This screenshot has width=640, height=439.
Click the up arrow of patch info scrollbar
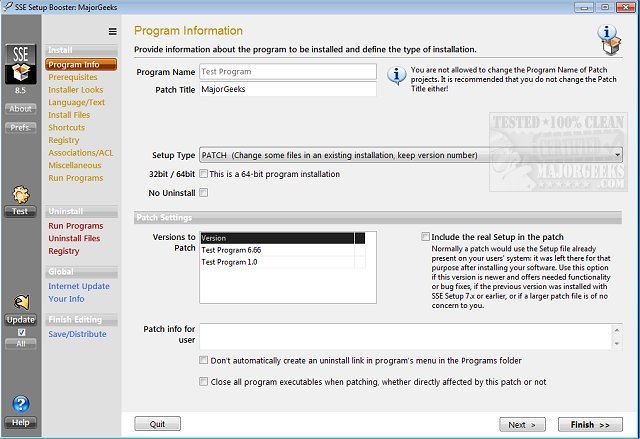[617, 330]
